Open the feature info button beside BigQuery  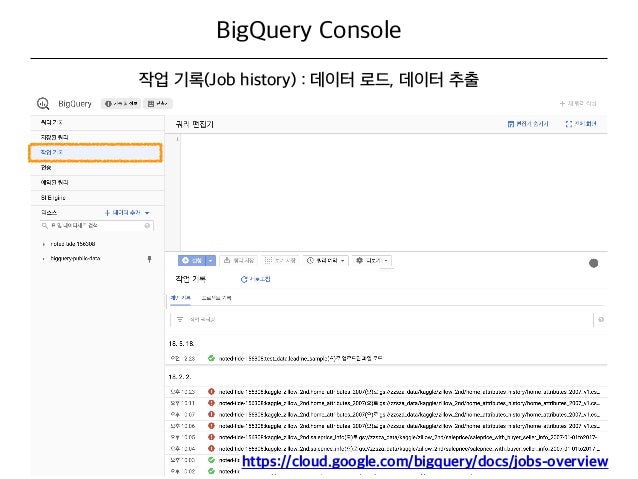point(121,104)
